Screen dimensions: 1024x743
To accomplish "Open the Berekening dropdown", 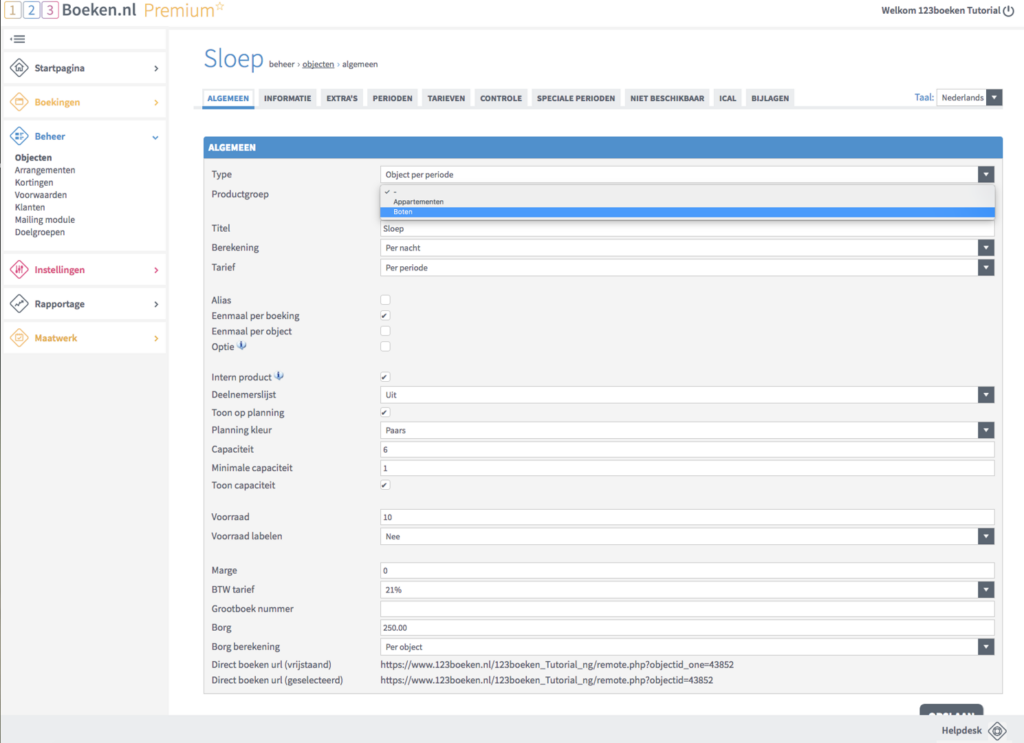I will [x=687, y=247].
